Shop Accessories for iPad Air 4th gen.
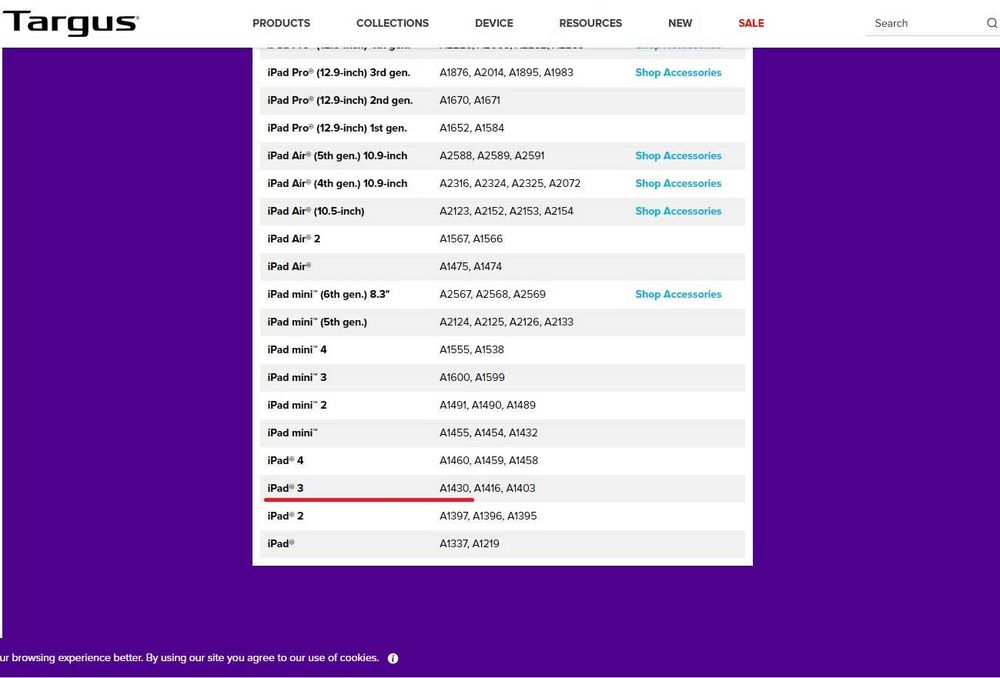The height and width of the screenshot is (678, 1000). (x=678, y=184)
